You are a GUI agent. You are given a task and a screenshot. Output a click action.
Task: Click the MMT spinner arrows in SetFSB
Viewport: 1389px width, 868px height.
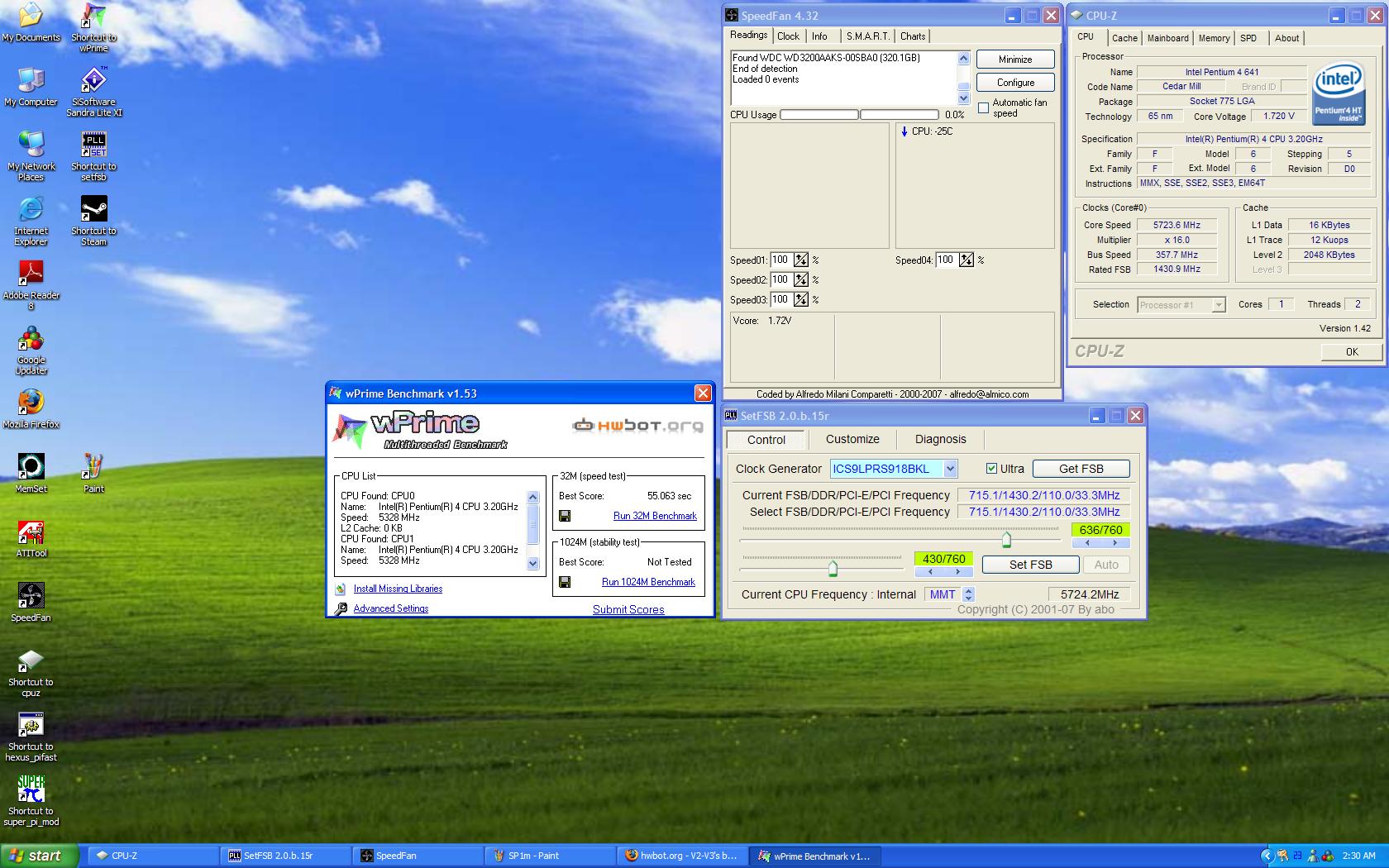(x=968, y=594)
